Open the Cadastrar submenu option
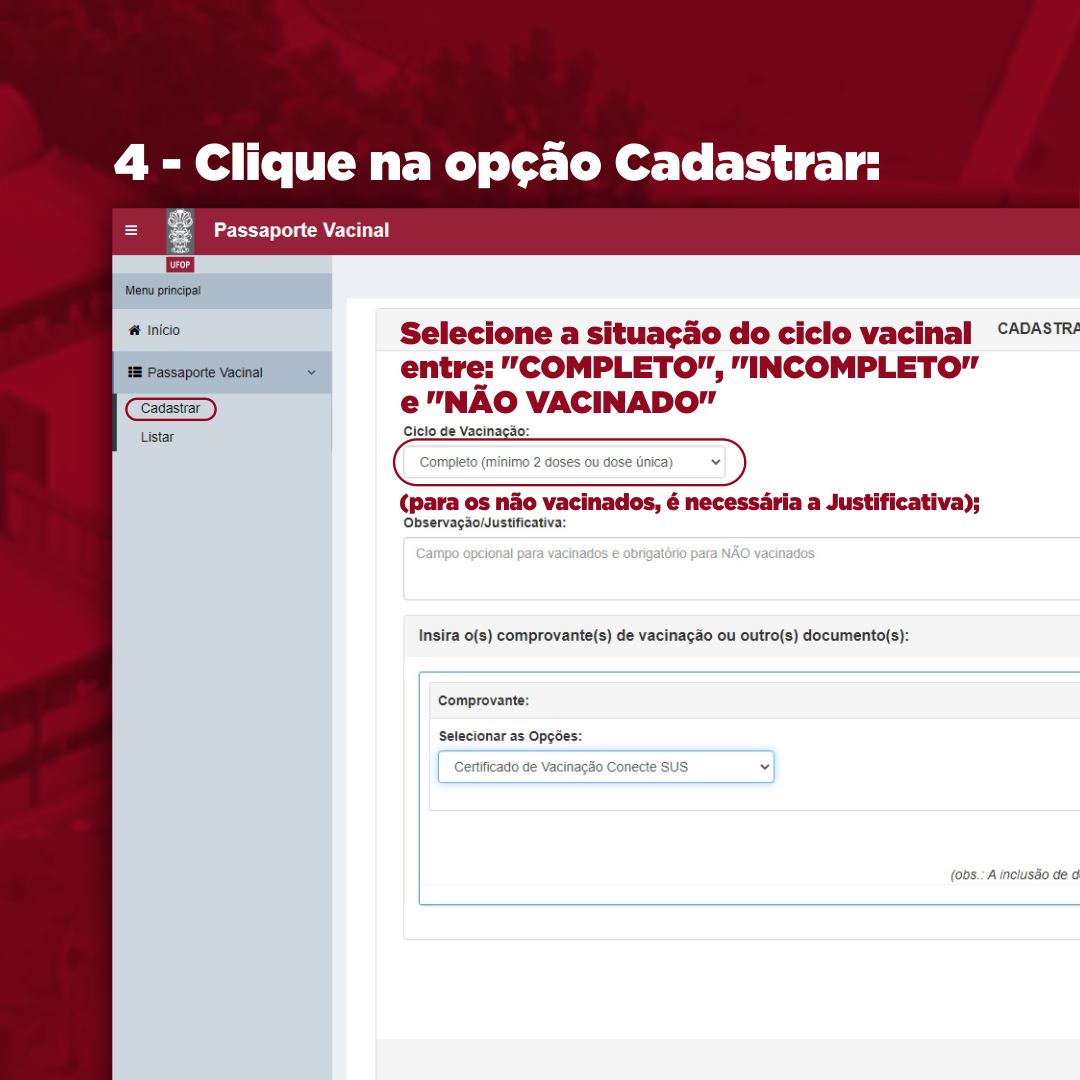The height and width of the screenshot is (1080, 1080). click(x=171, y=408)
